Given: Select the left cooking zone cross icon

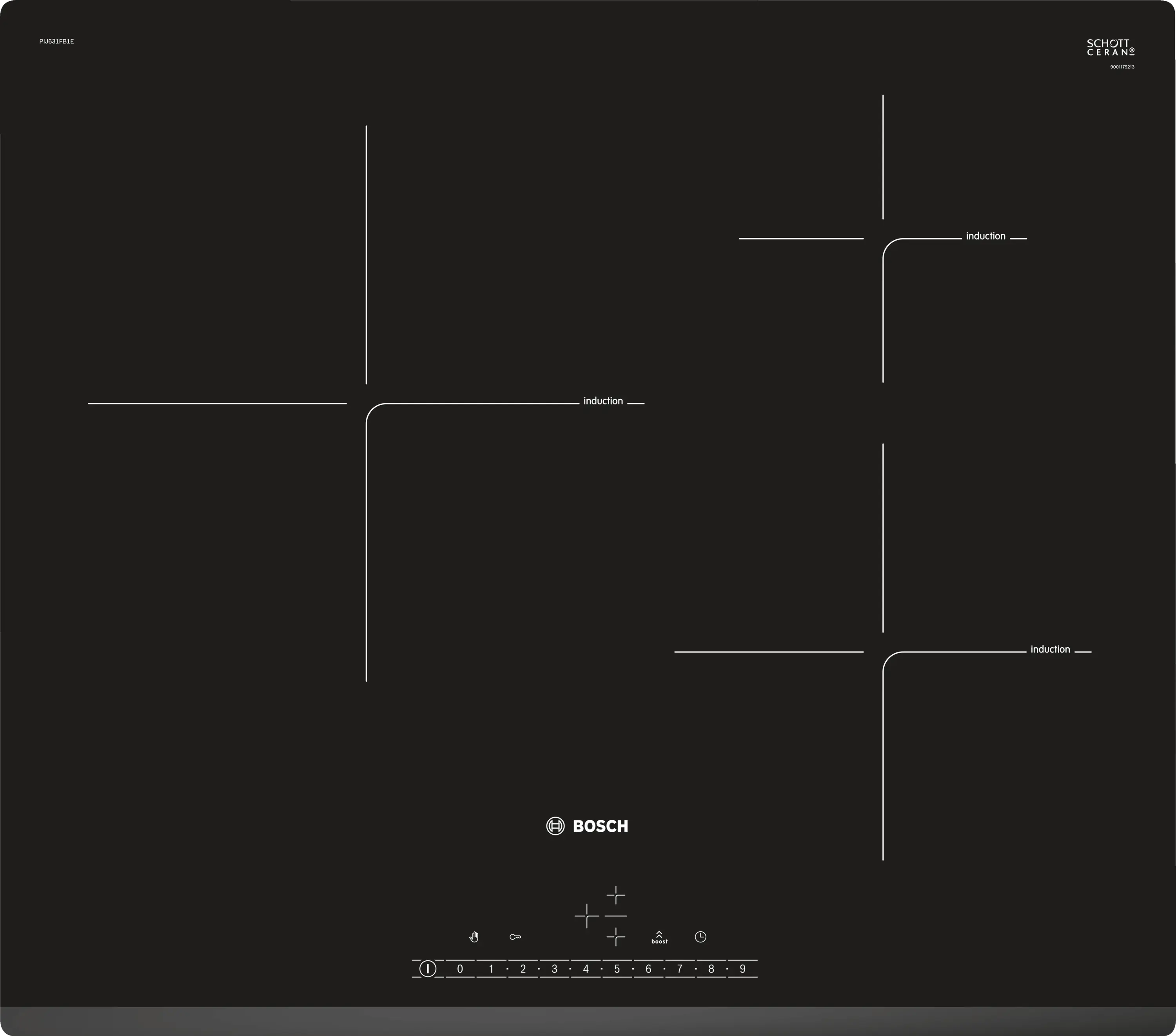Looking at the screenshot, I should click(586, 915).
